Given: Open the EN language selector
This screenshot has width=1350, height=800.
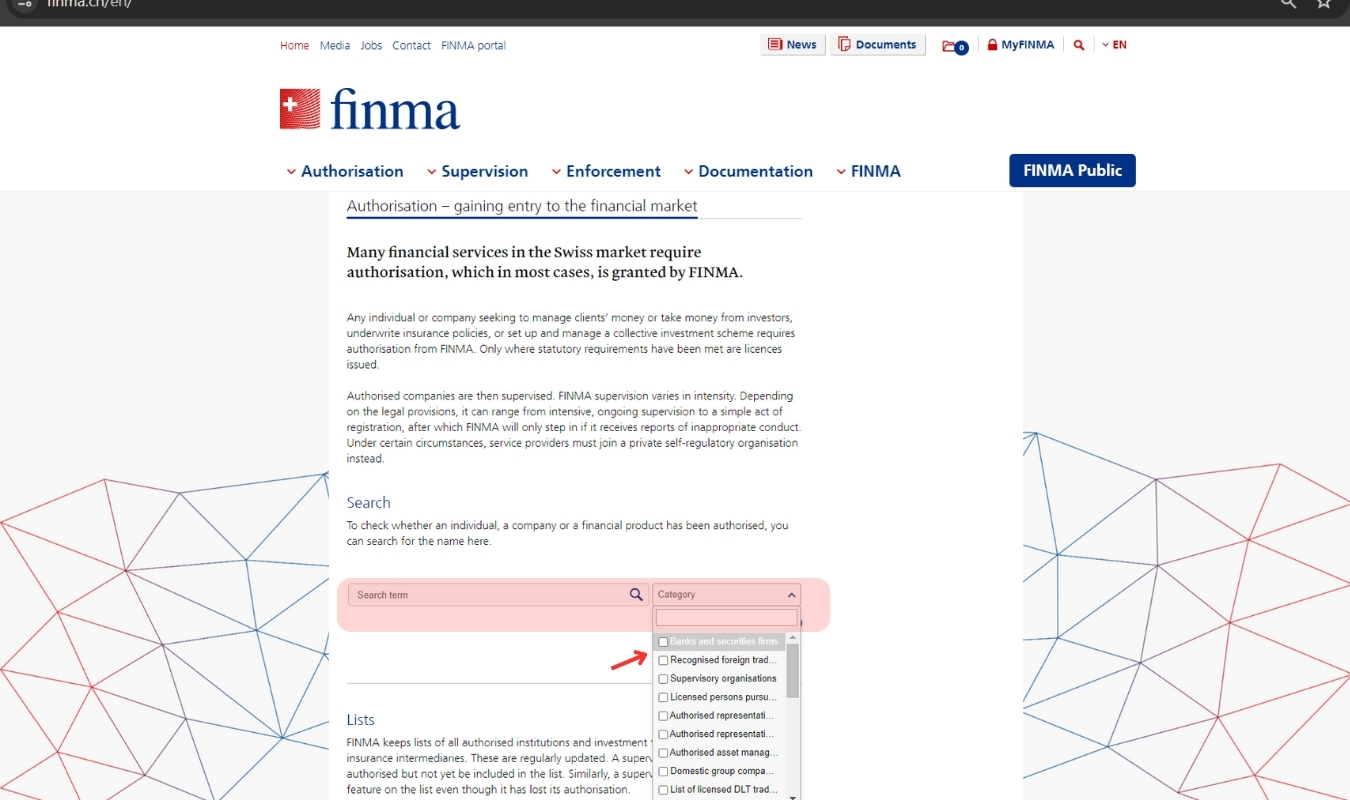Looking at the screenshot, I should pos(1114,45).
